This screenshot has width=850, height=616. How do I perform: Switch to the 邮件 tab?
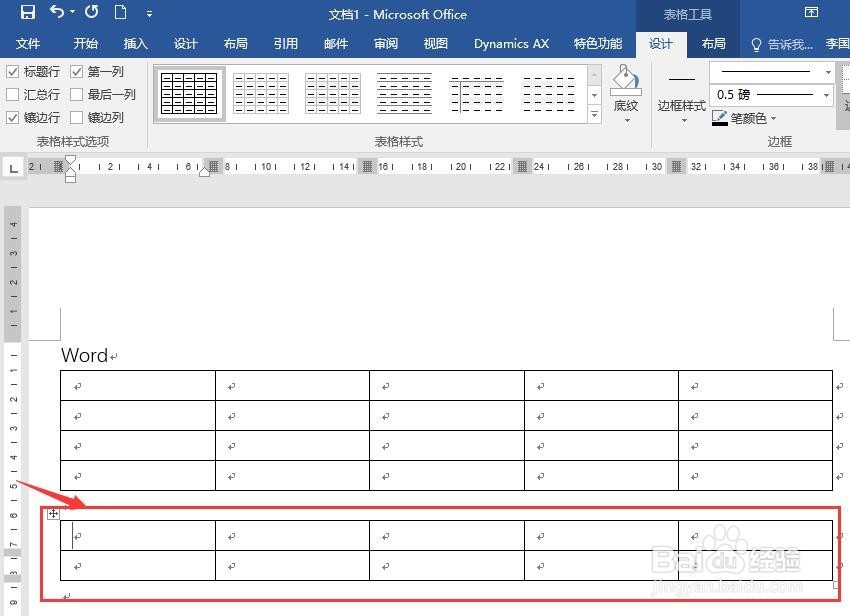[336, 43]
